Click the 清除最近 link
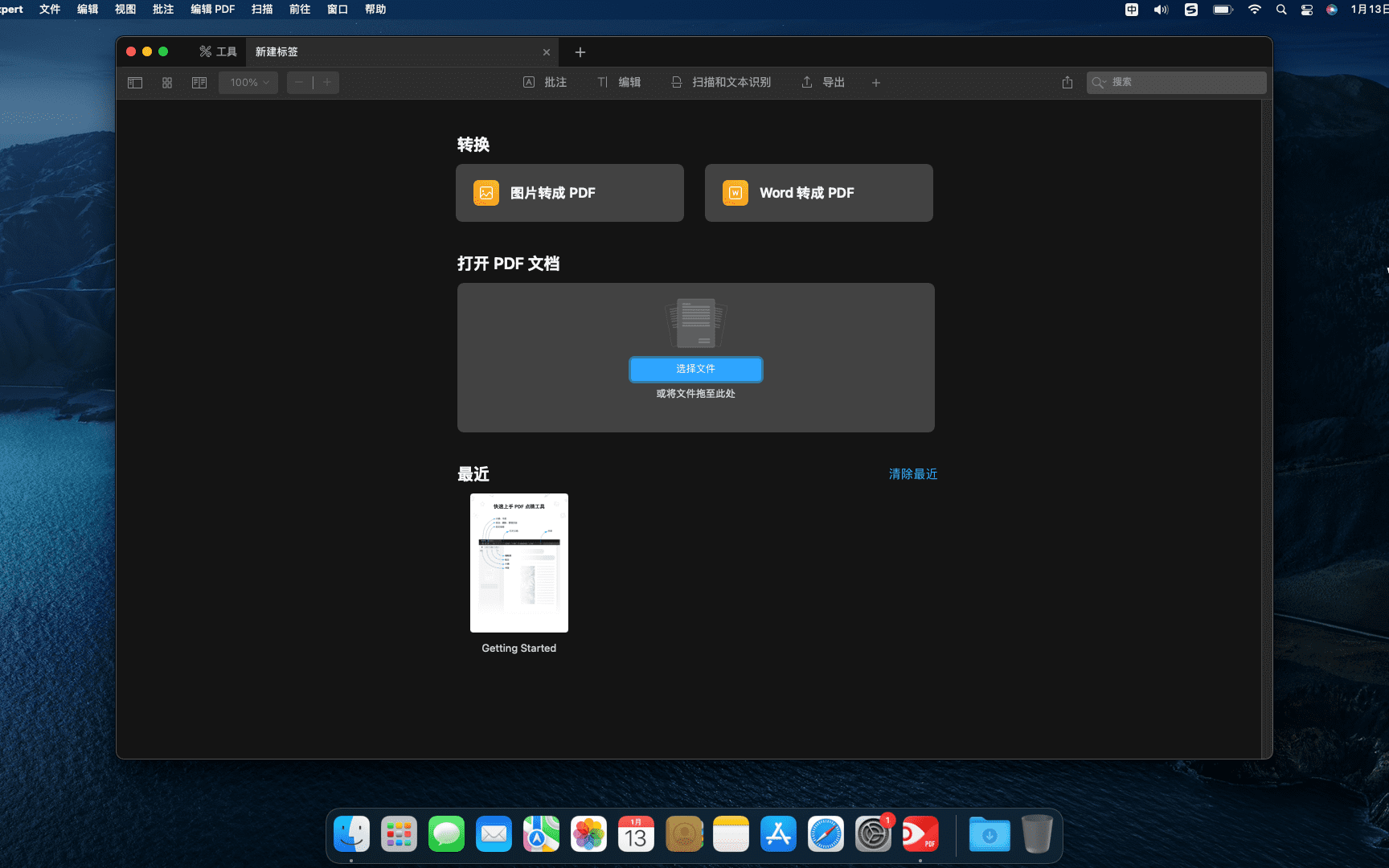 [912, 474]
